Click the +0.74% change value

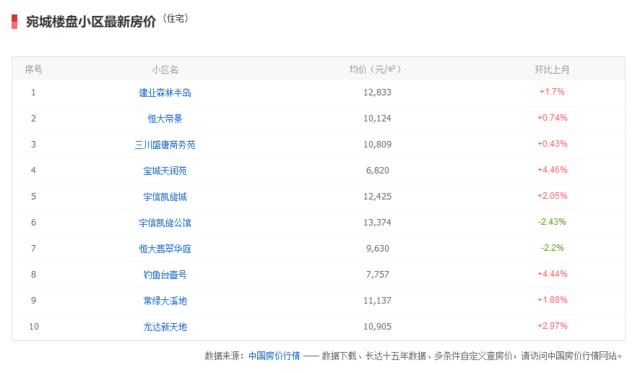pyautogui.click(x=552, y=118)
